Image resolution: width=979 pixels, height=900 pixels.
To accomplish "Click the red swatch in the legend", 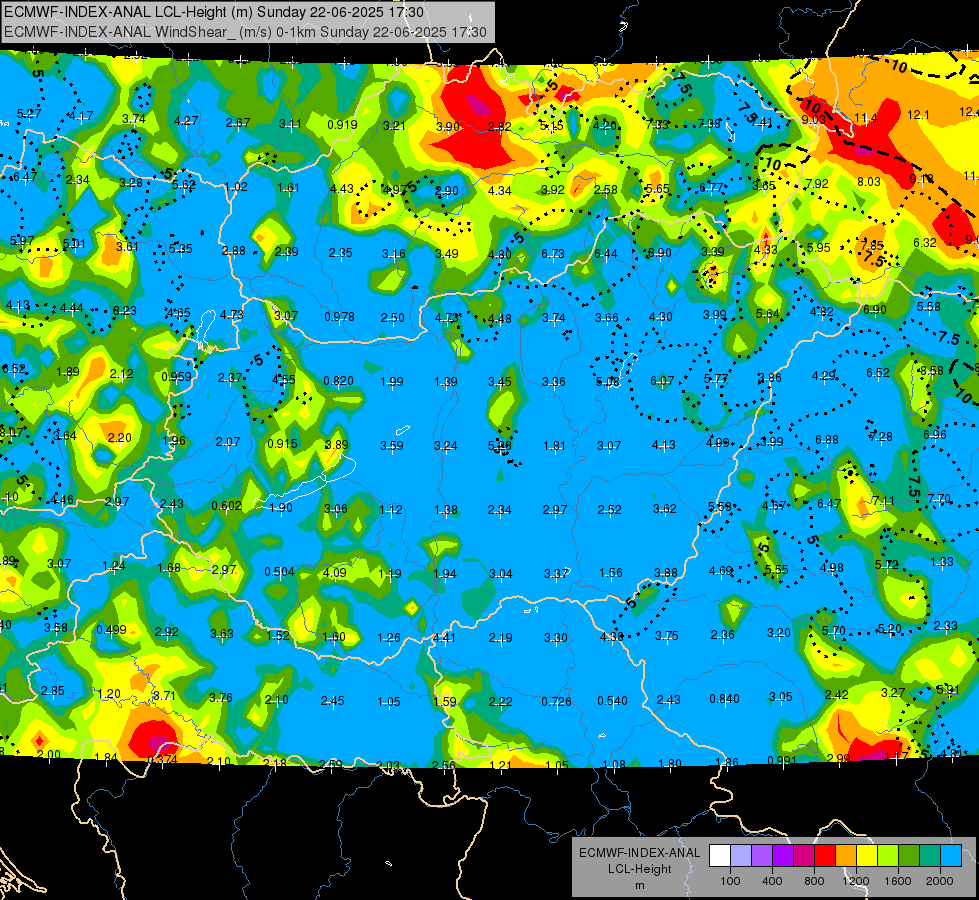I will [x=825, y=856].
